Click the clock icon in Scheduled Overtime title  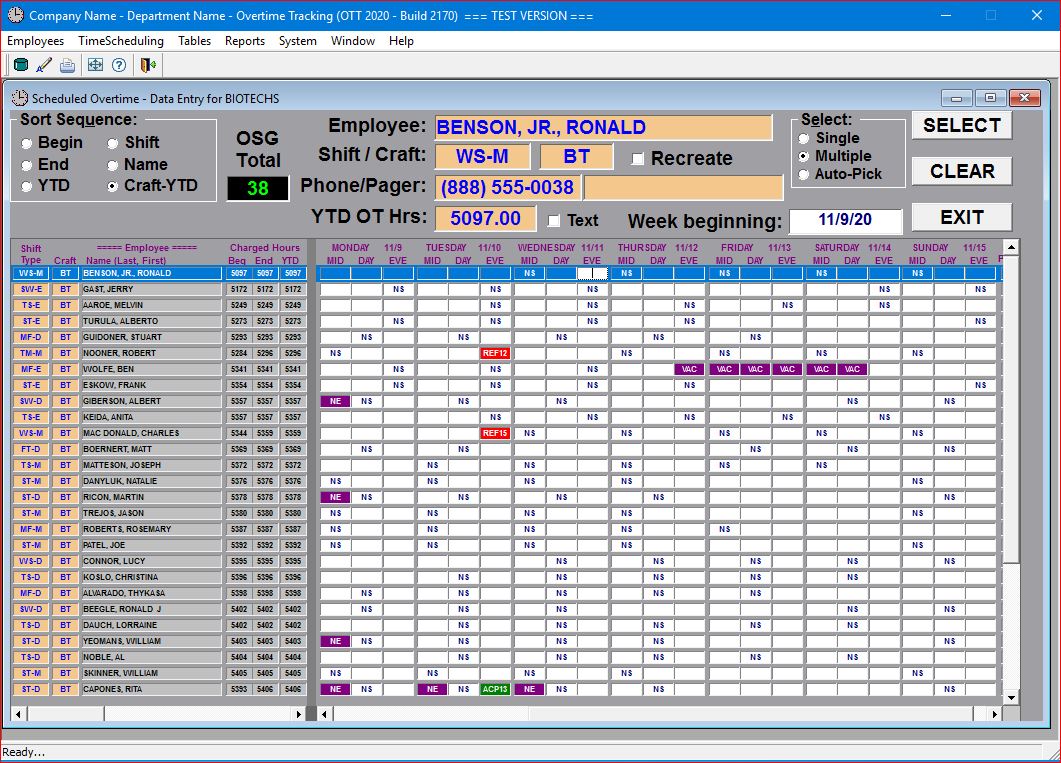[x=20, y=98]
